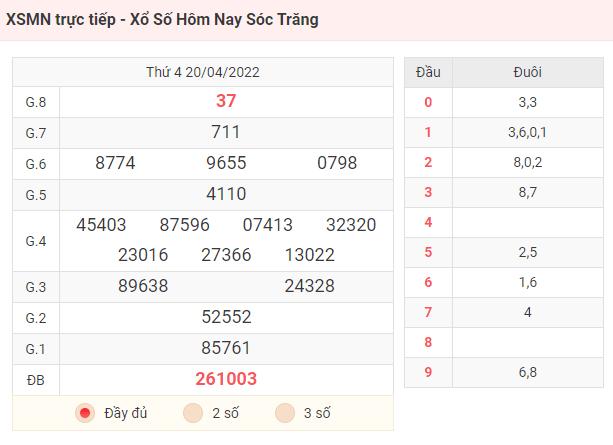The image size is (613, 445).
Task: Select the Đầy đủ radio option
Action: 85,413
